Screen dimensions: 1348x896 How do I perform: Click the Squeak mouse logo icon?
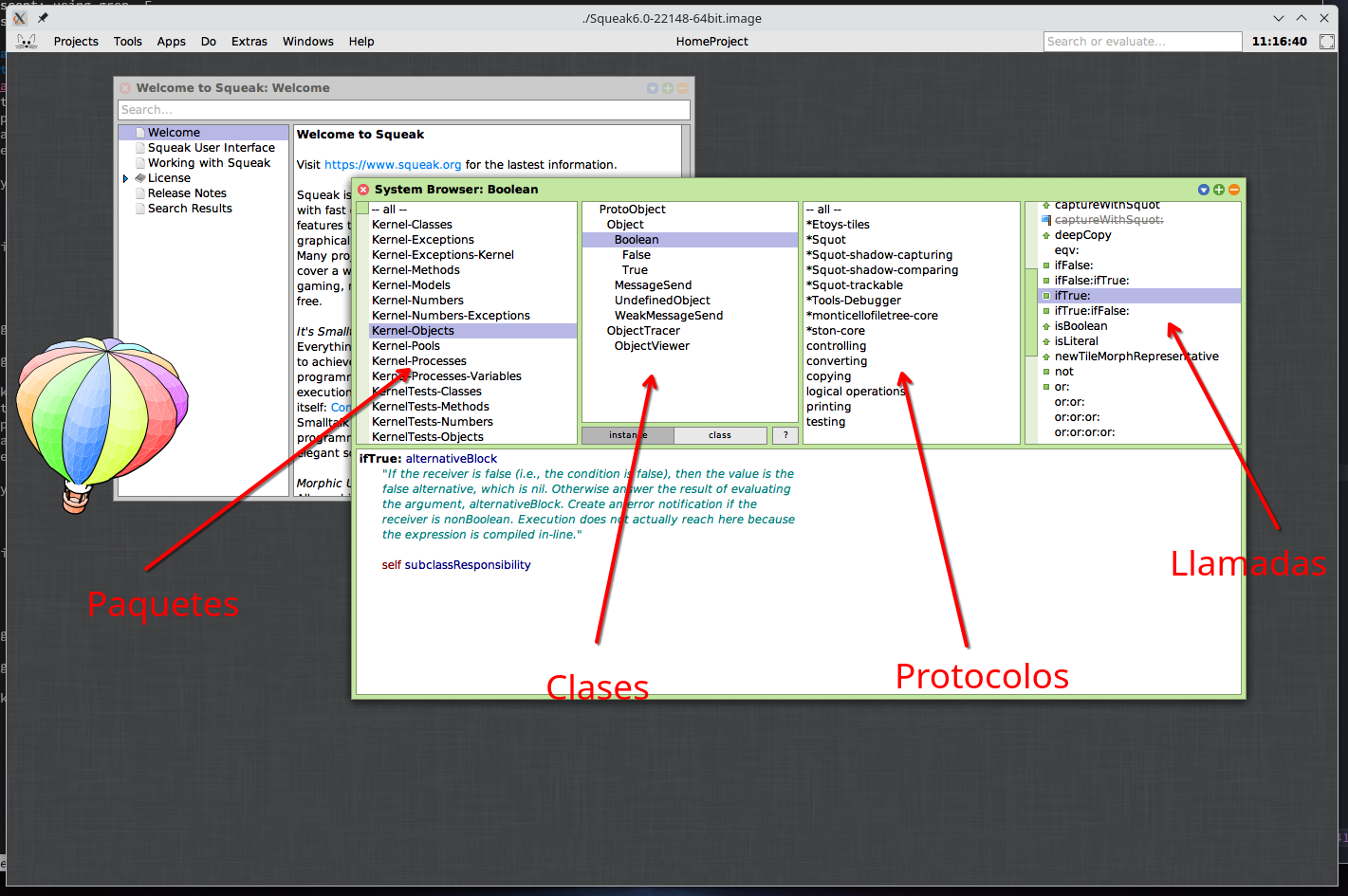(x=28, y=42)
